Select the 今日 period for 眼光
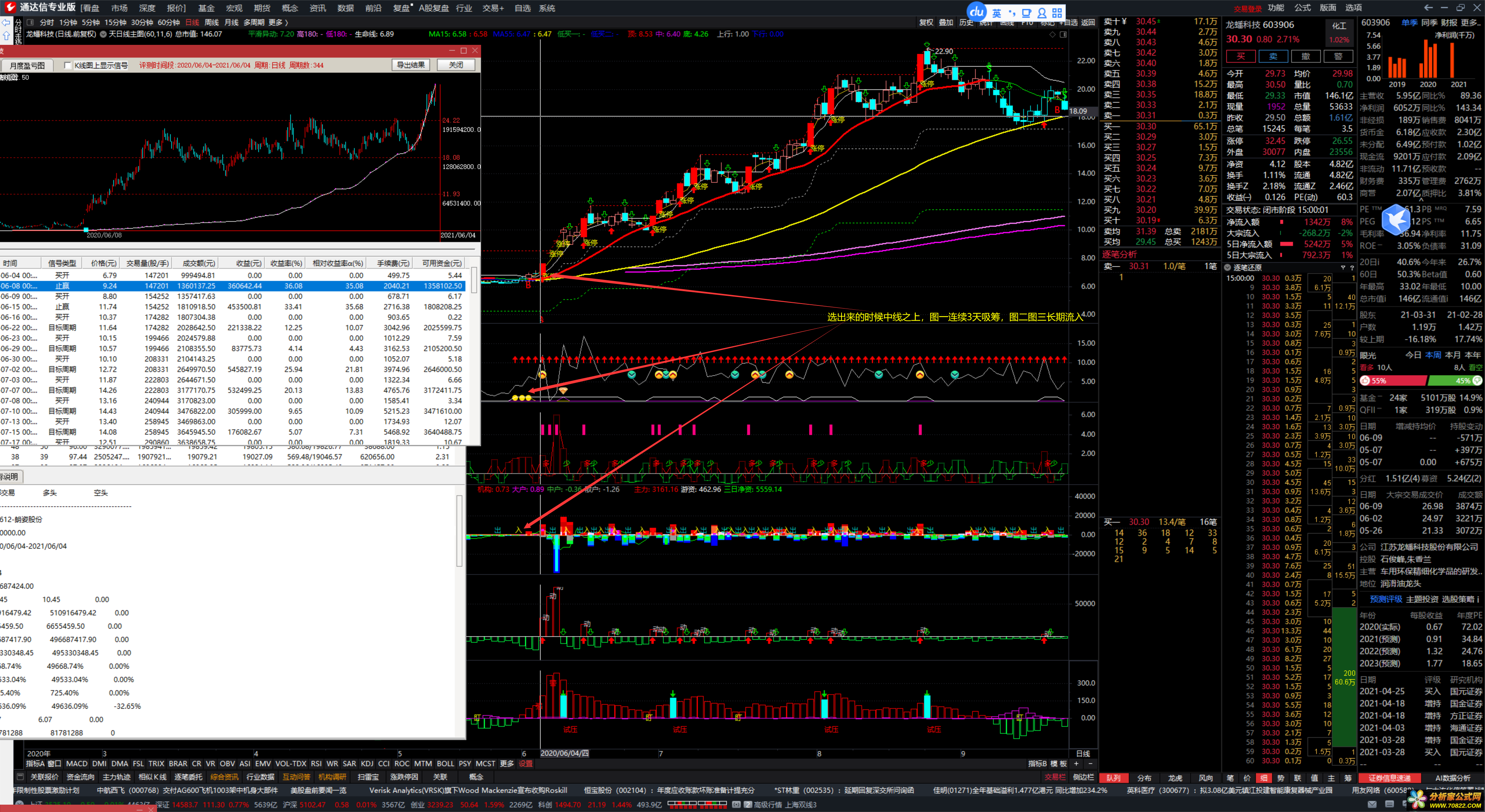This screenshot has height=812, width=1485. tap(1413, 355)
